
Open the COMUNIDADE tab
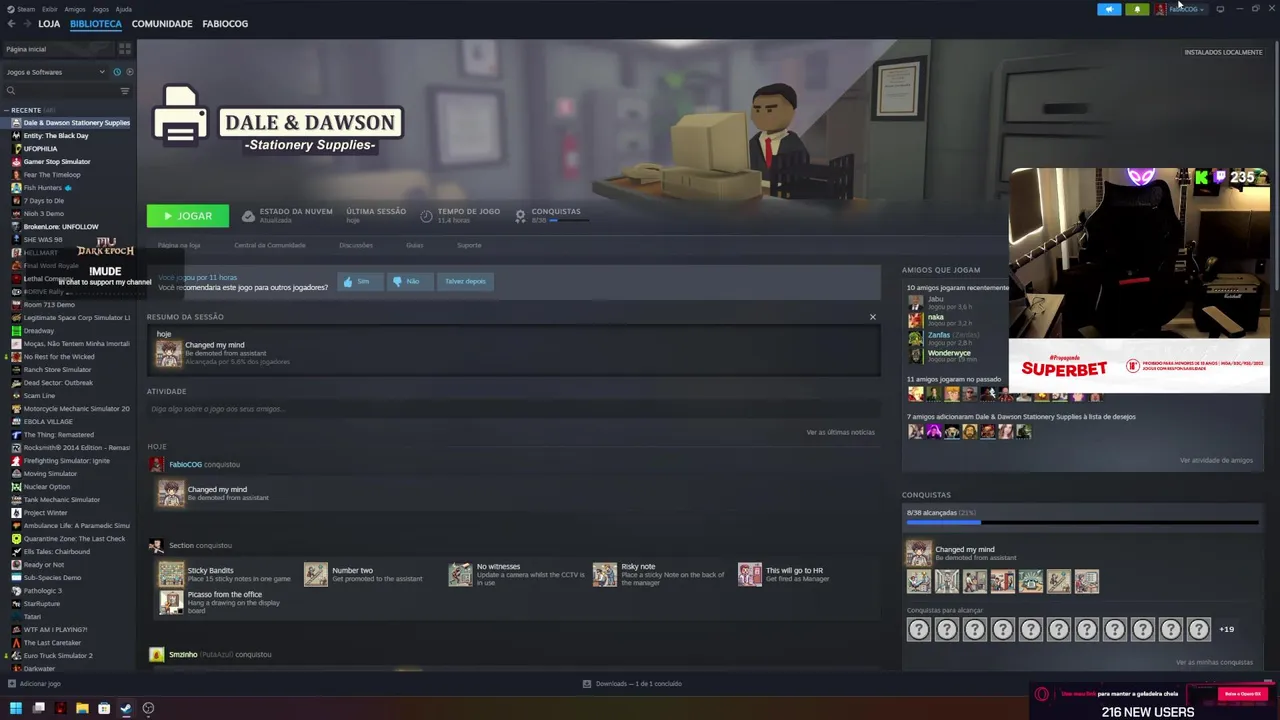(x=162, y=24)
